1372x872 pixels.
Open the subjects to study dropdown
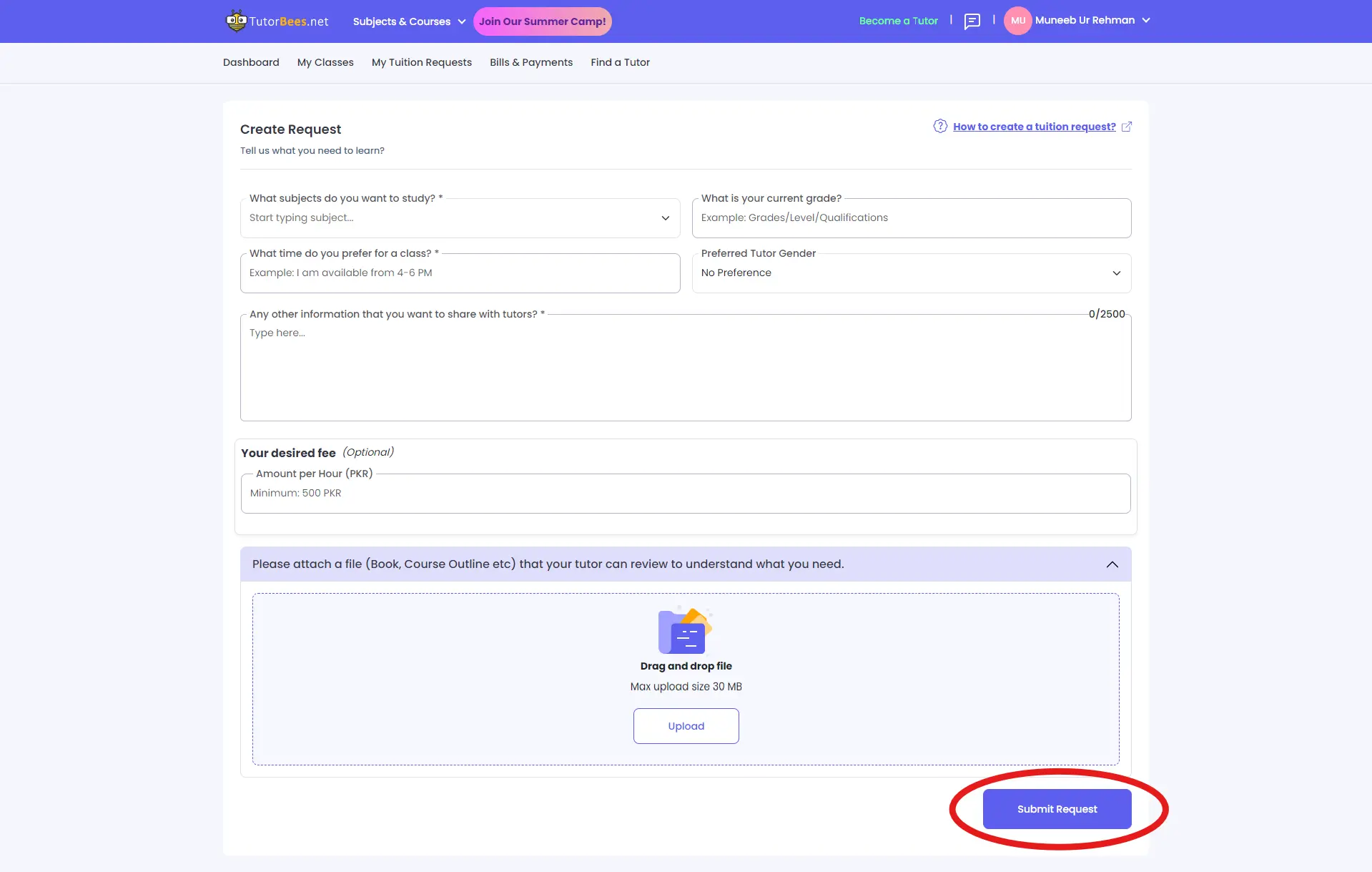click(460, 218)
